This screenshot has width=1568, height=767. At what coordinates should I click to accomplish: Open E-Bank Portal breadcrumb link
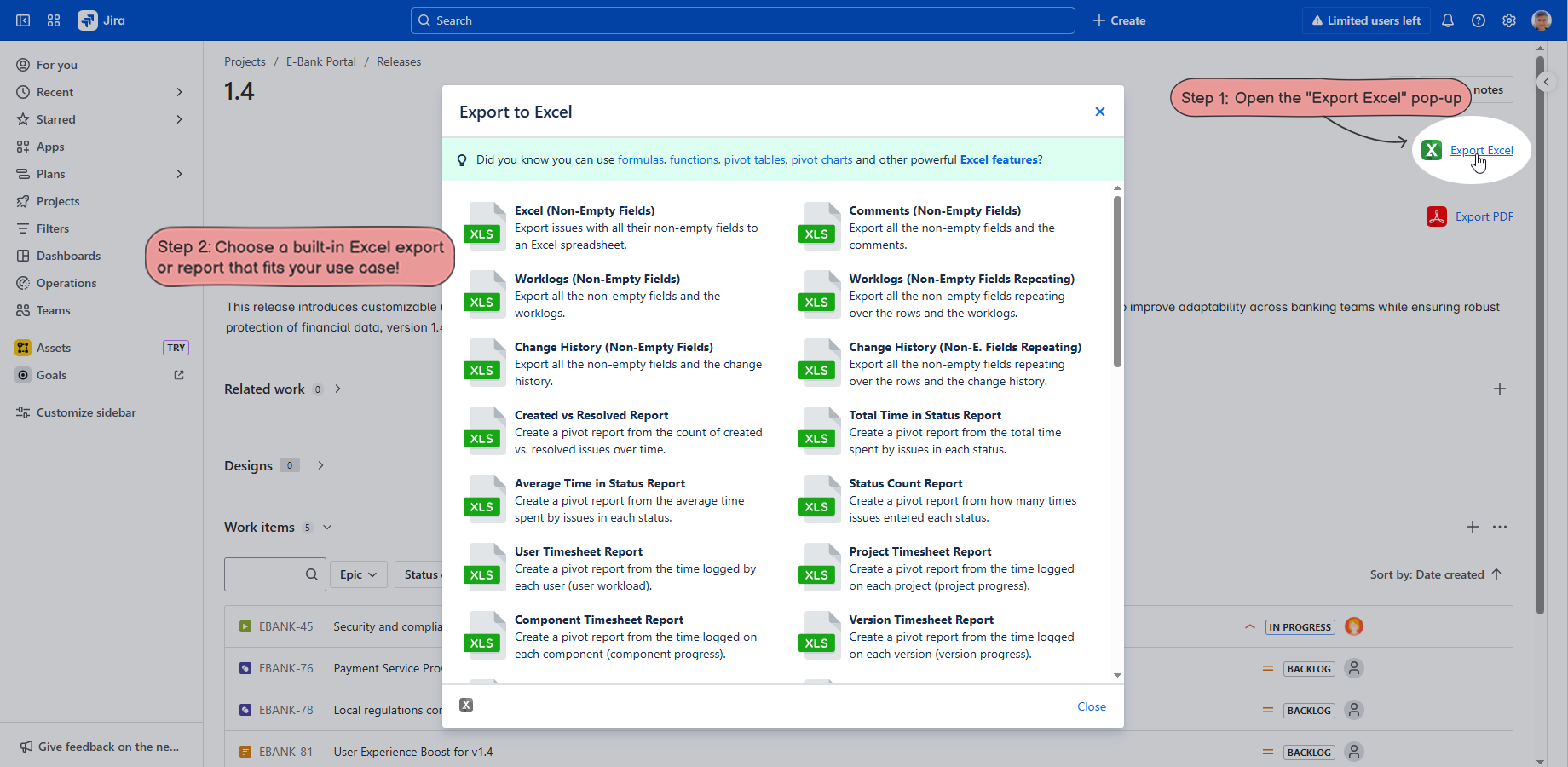pos(321,61)
